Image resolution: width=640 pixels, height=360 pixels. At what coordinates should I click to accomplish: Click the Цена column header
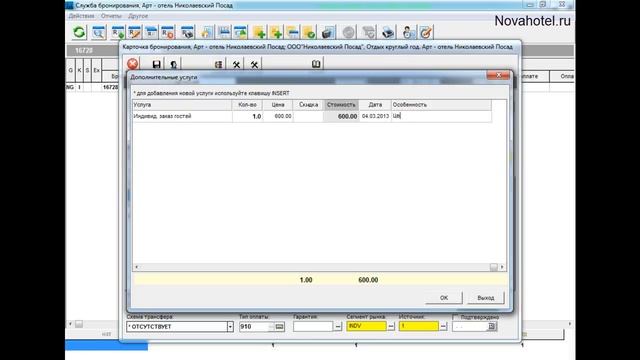278,105
